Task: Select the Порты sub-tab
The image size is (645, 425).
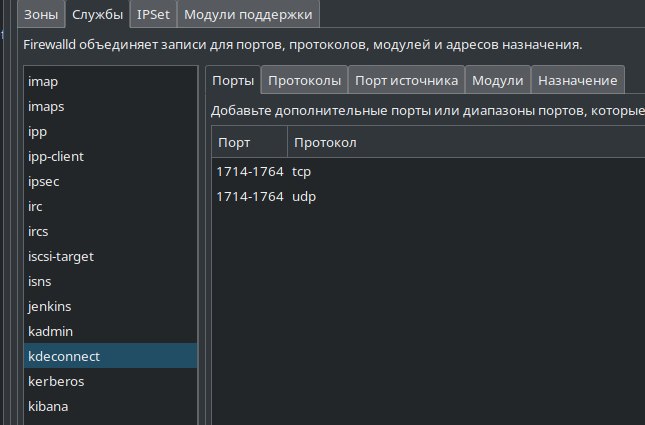Action: coord(233,80)
